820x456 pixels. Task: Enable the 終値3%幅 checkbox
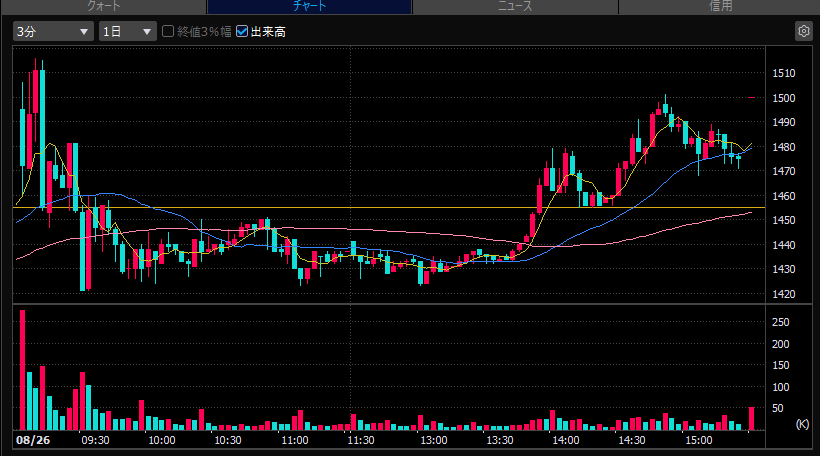(168, 31)
